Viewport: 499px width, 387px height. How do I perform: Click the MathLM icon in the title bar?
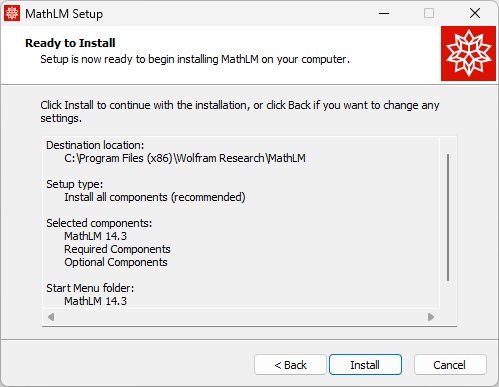click(12, 13)
